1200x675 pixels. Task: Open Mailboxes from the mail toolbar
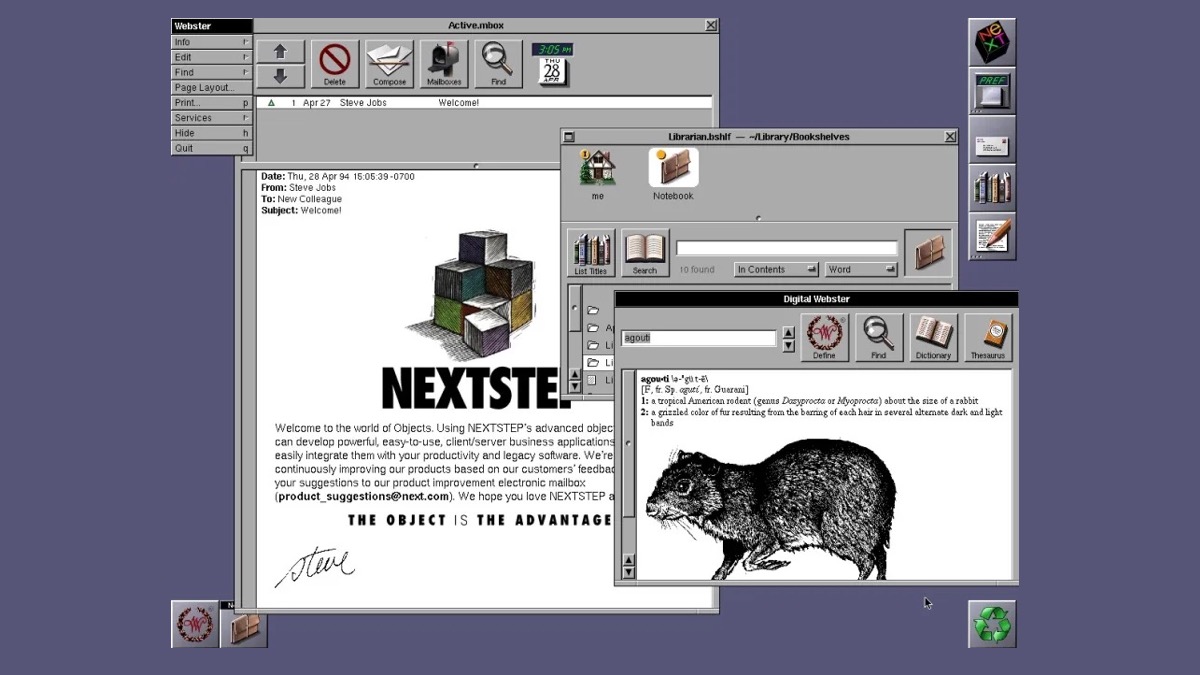pos(444,64)
